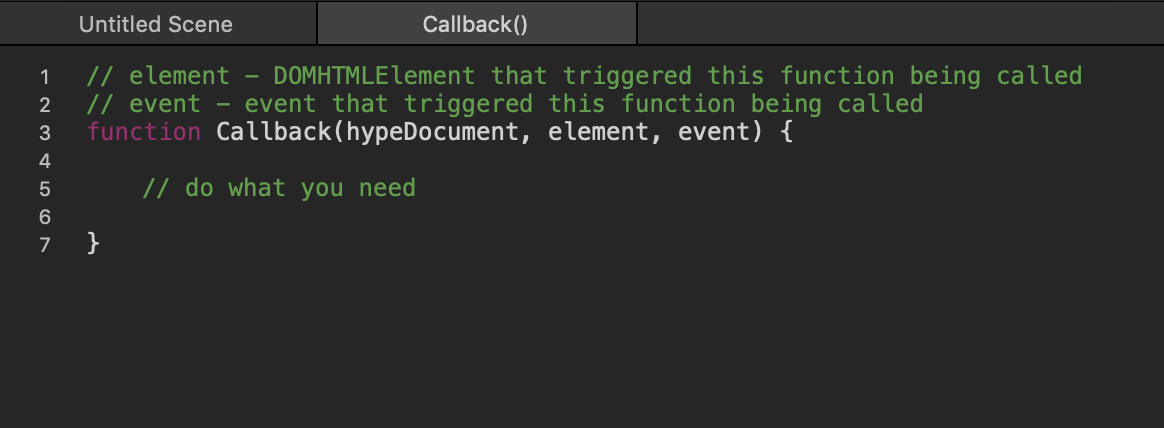Select the Callback() tab
1164x428 pixels.
(475, 24)
